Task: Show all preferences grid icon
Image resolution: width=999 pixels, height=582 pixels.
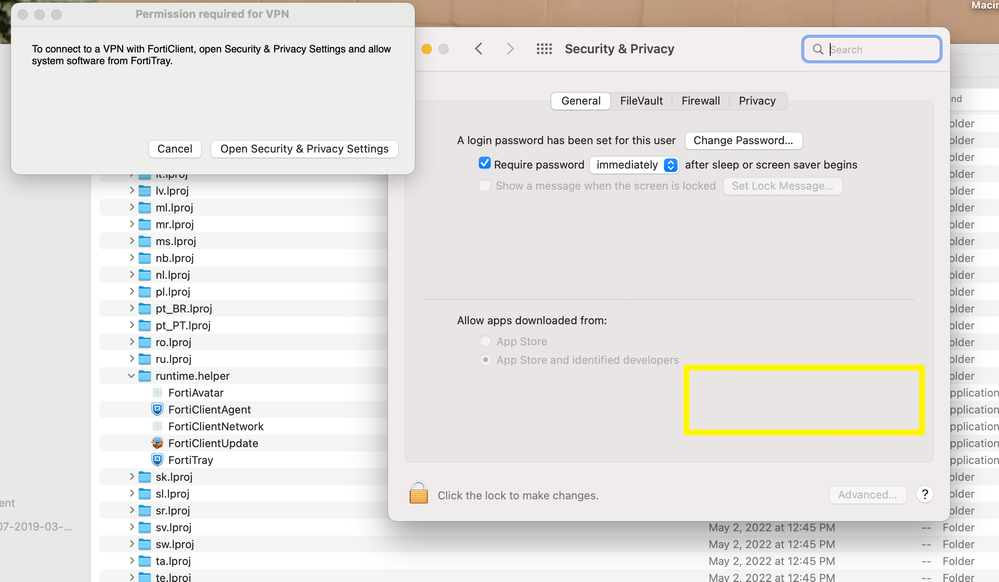Action: pos(544,49)
